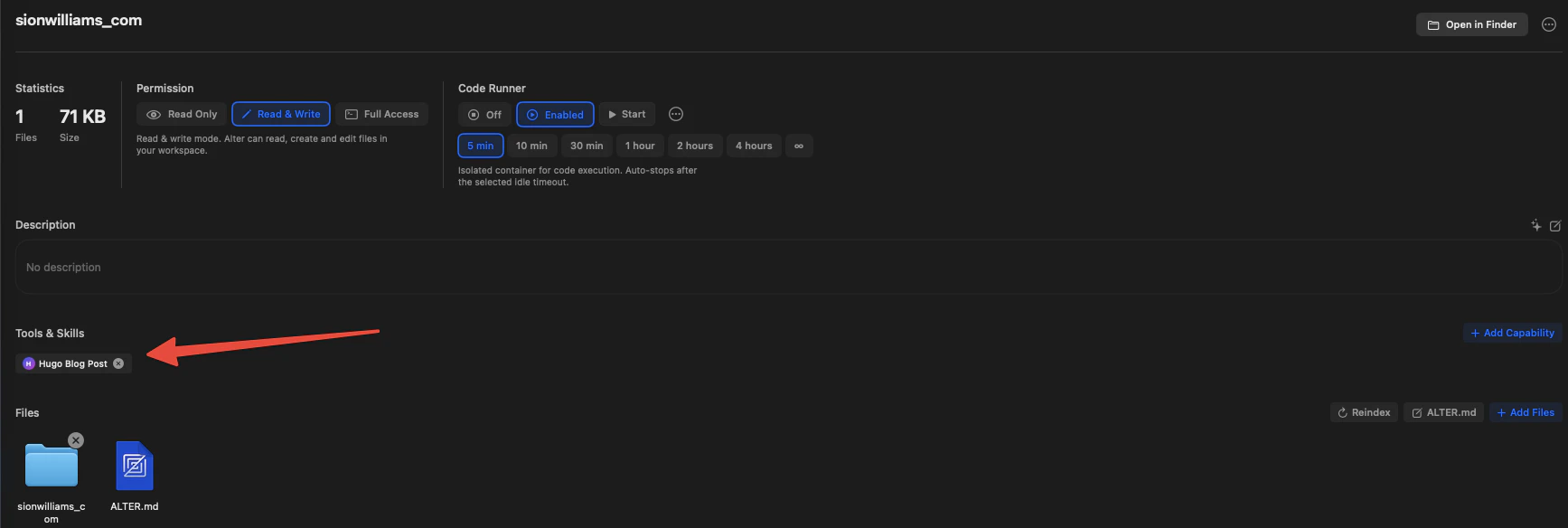
Task: Select Full Access permission
Action: (382, 114)
